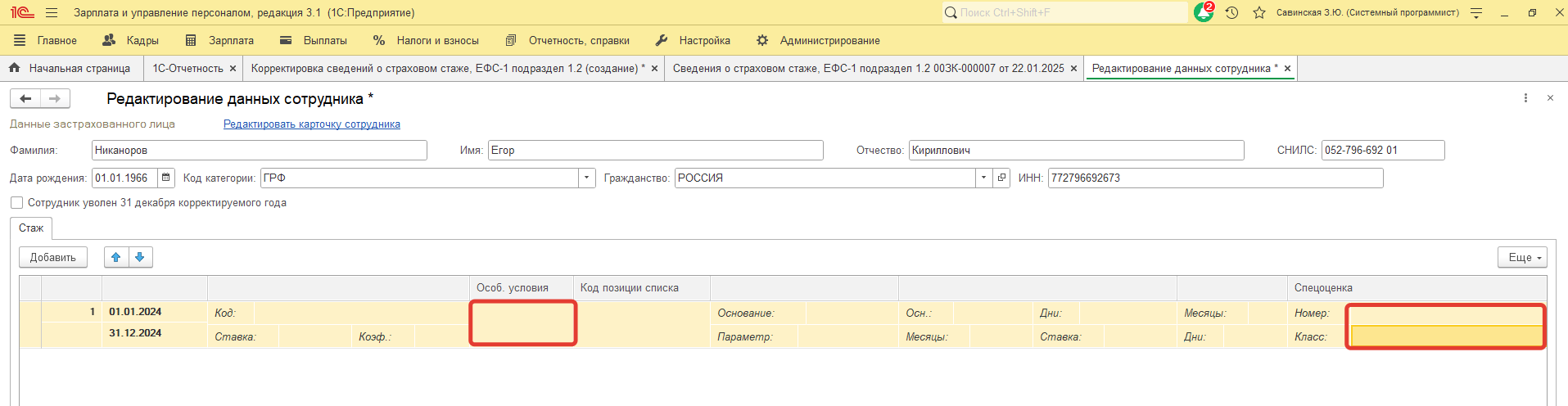
Task: Close the 'Редактирование данных сотрудника' tab
Action: coord(1287,69)
